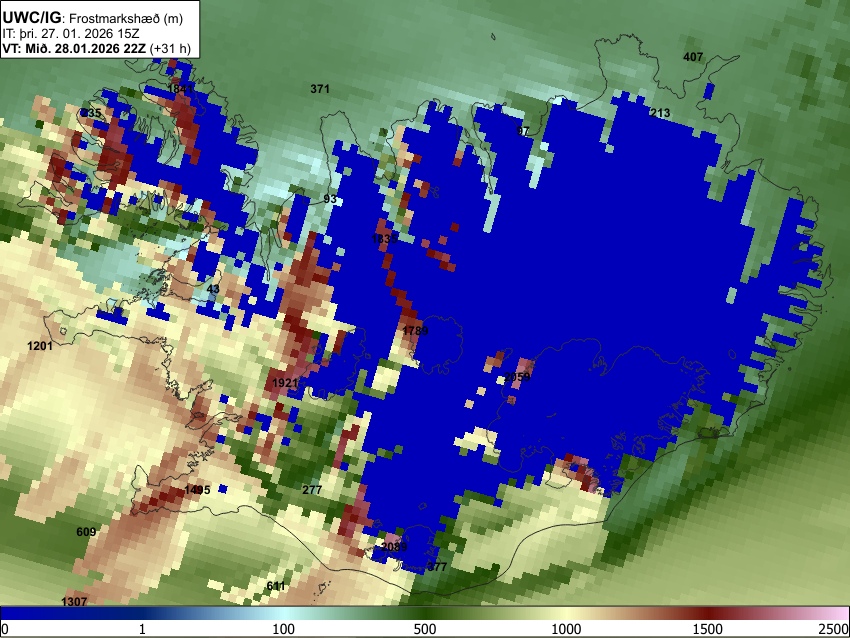Click the 1921 value label

click(285, 383)
